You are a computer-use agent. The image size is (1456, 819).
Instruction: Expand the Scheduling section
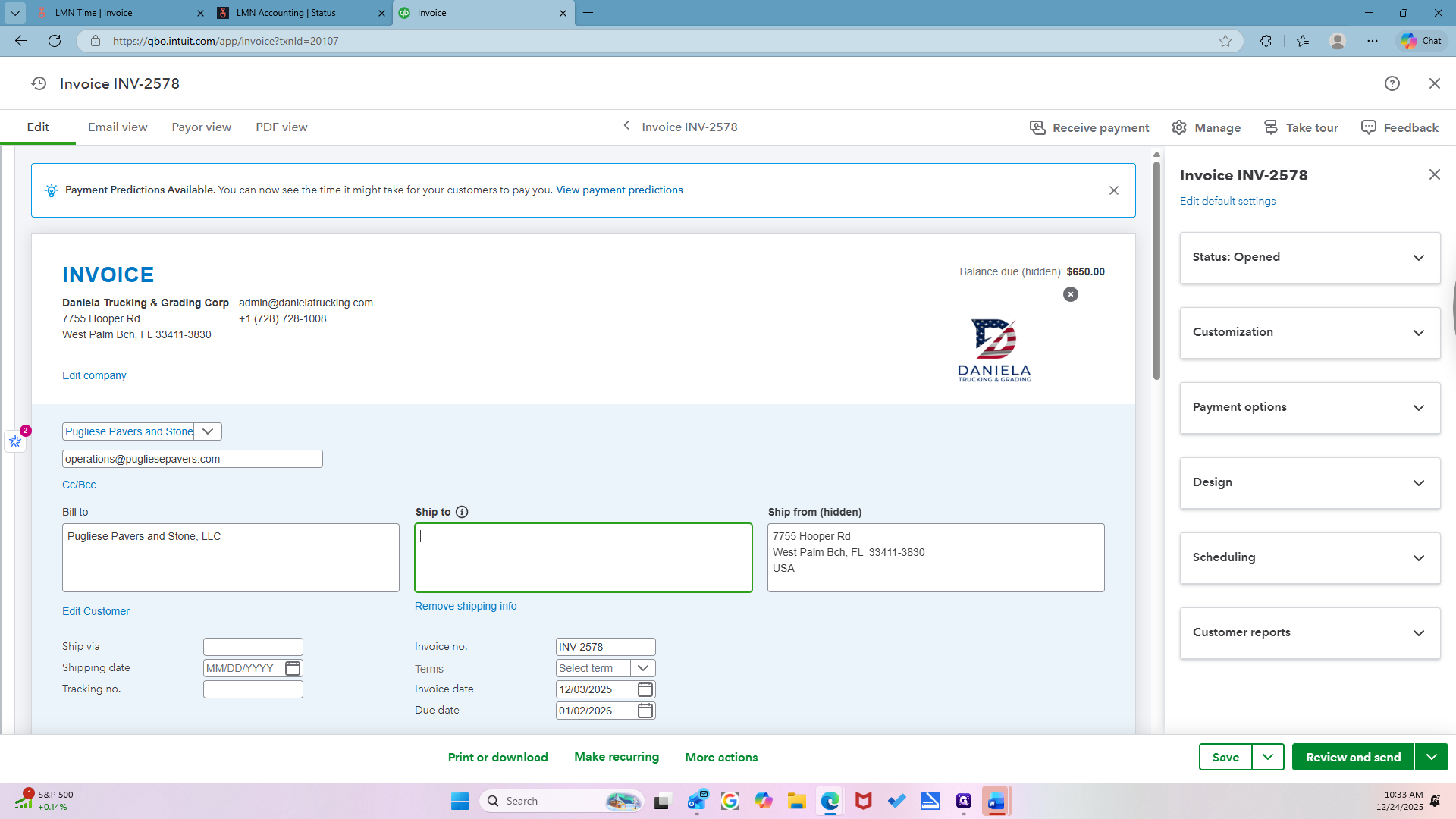coord(1310,558)
